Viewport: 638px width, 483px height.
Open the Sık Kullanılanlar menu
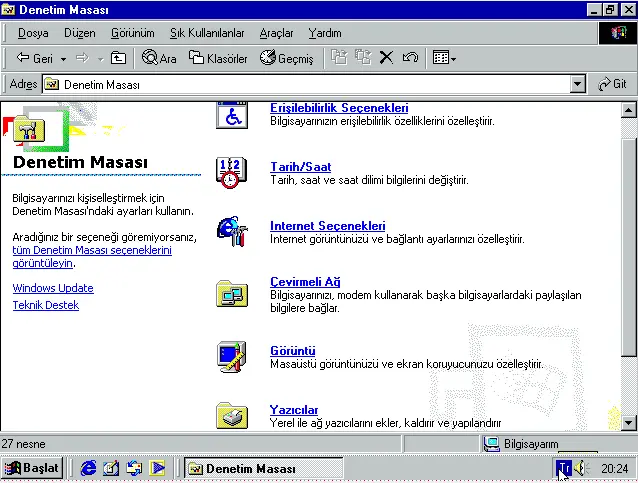[207, 33]
